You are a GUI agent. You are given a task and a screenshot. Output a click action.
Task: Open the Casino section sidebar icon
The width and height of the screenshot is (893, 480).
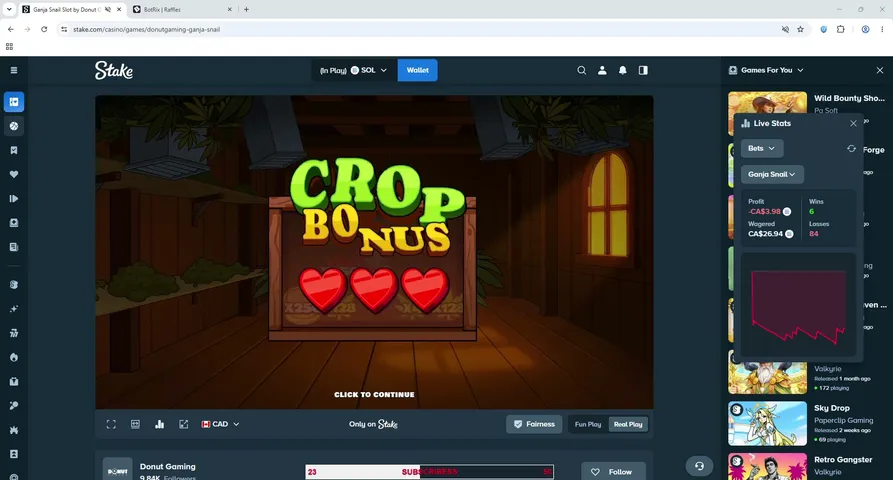point(14,102)
